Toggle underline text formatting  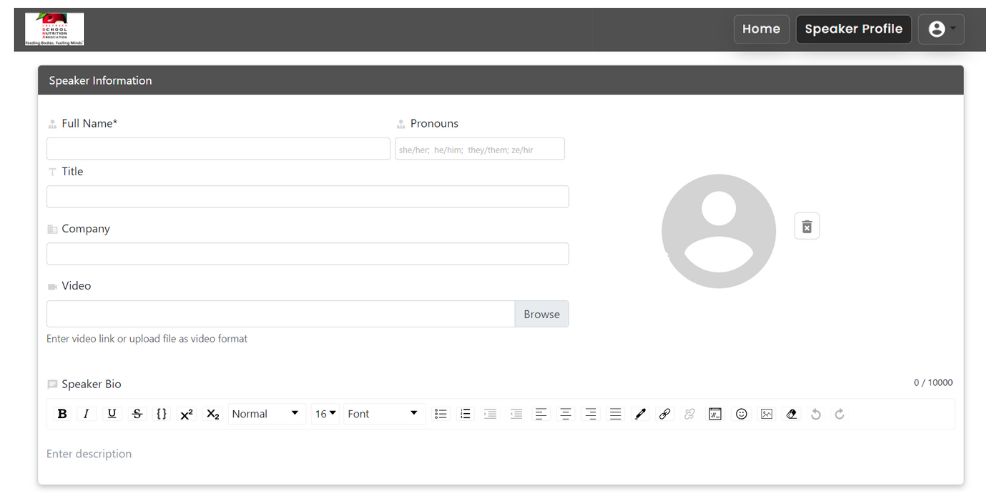click(111, 414)
